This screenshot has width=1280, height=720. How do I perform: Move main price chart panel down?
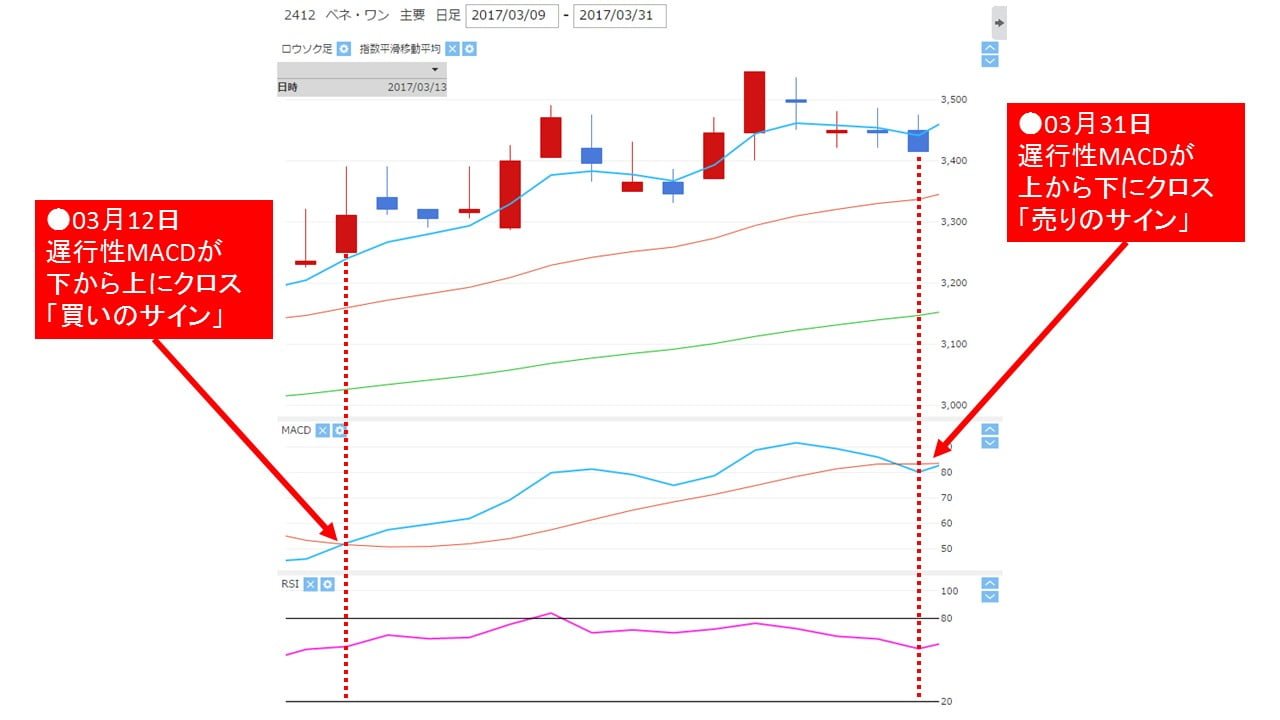(990, 60)
